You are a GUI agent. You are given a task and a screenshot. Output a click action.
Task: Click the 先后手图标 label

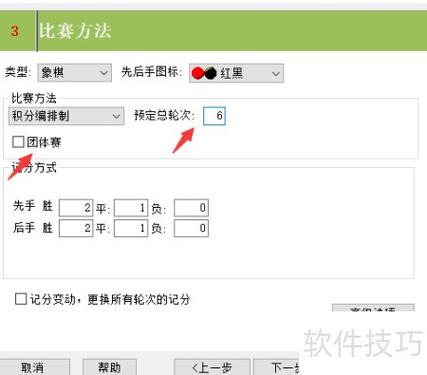pyautogui.click(x=152, y=72)
